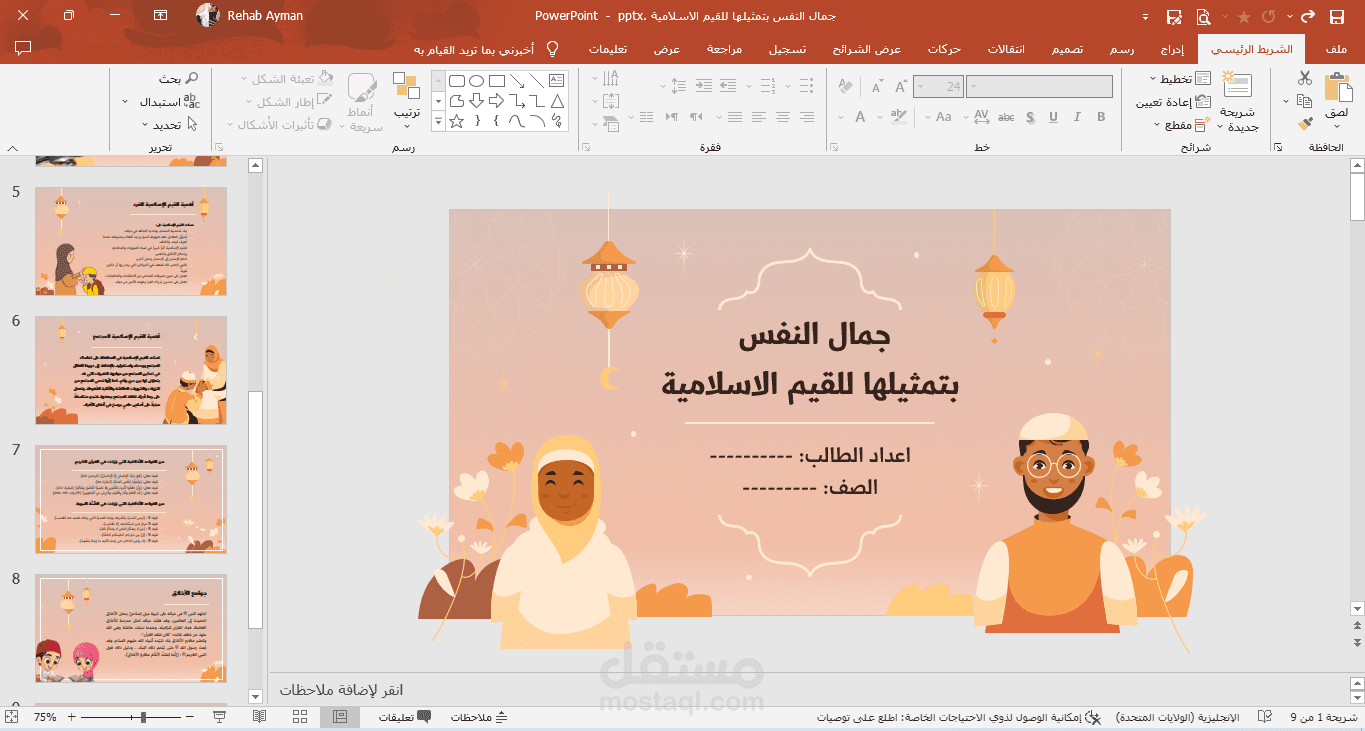Select the Format Painter brush icon
This screenshot has height=731, width=1365.
point(1305,124)
